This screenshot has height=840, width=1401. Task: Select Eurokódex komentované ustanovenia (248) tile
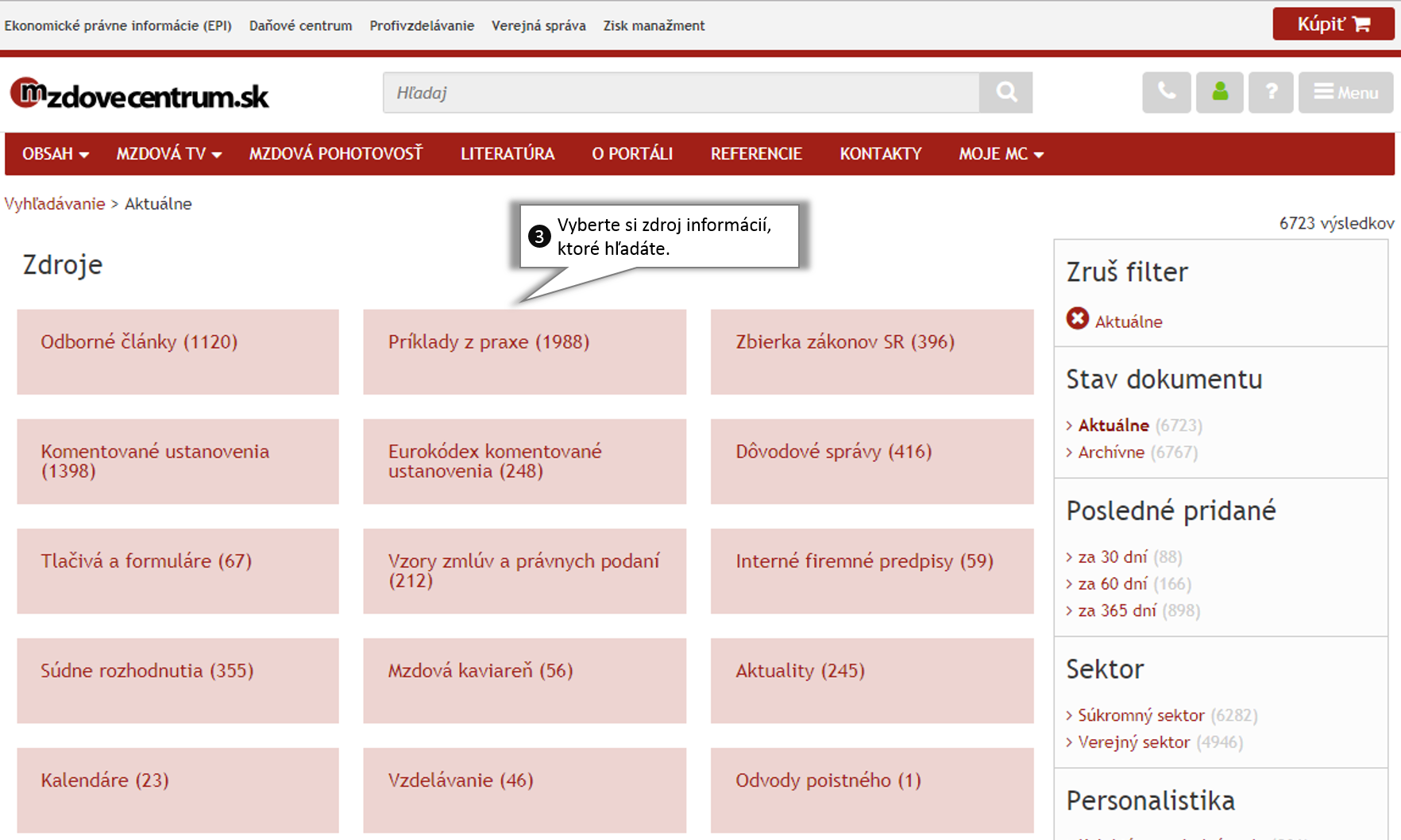tap(524, 461)
